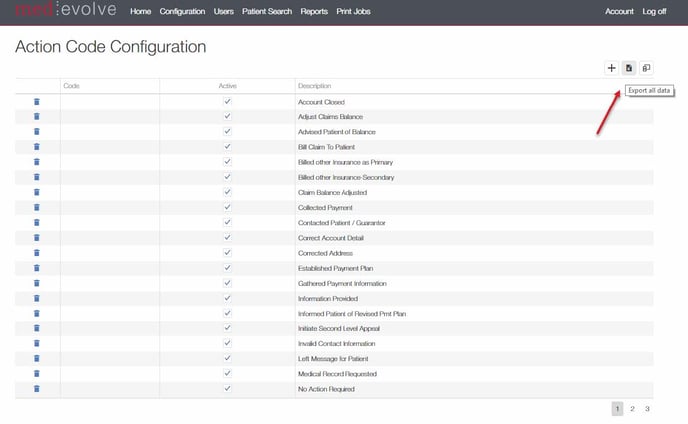Click the Export all data icon
The image size is (688, 424).
(x=629, y=68)
